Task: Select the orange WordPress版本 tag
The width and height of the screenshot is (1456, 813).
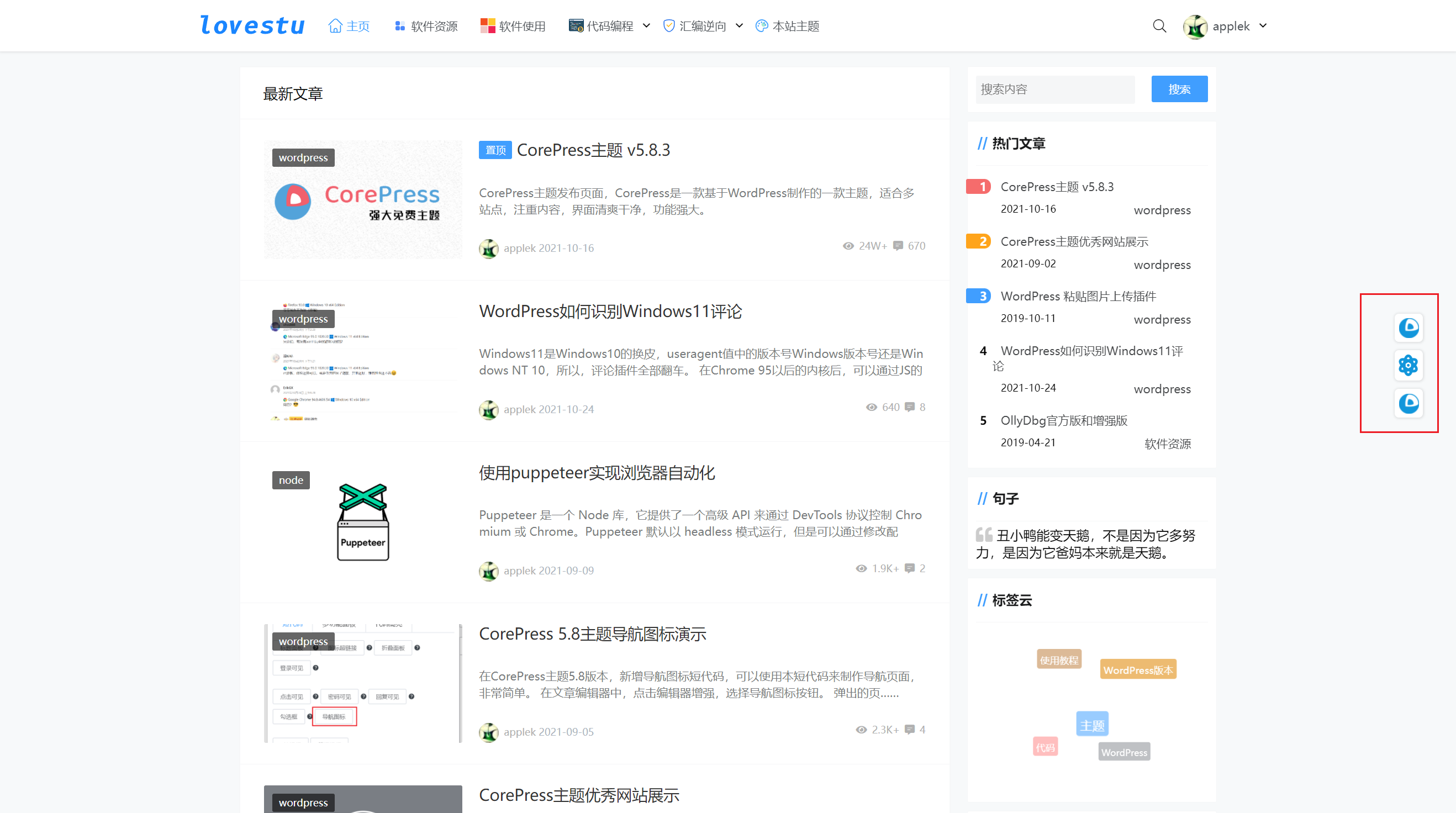Action: point(1137,670)
